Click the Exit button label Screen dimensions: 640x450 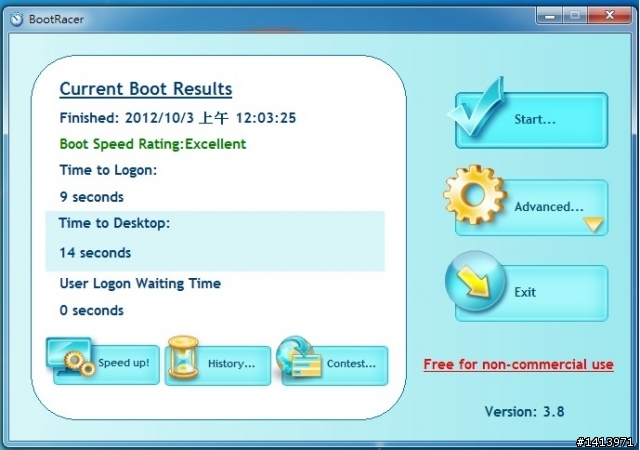point(525,292)
